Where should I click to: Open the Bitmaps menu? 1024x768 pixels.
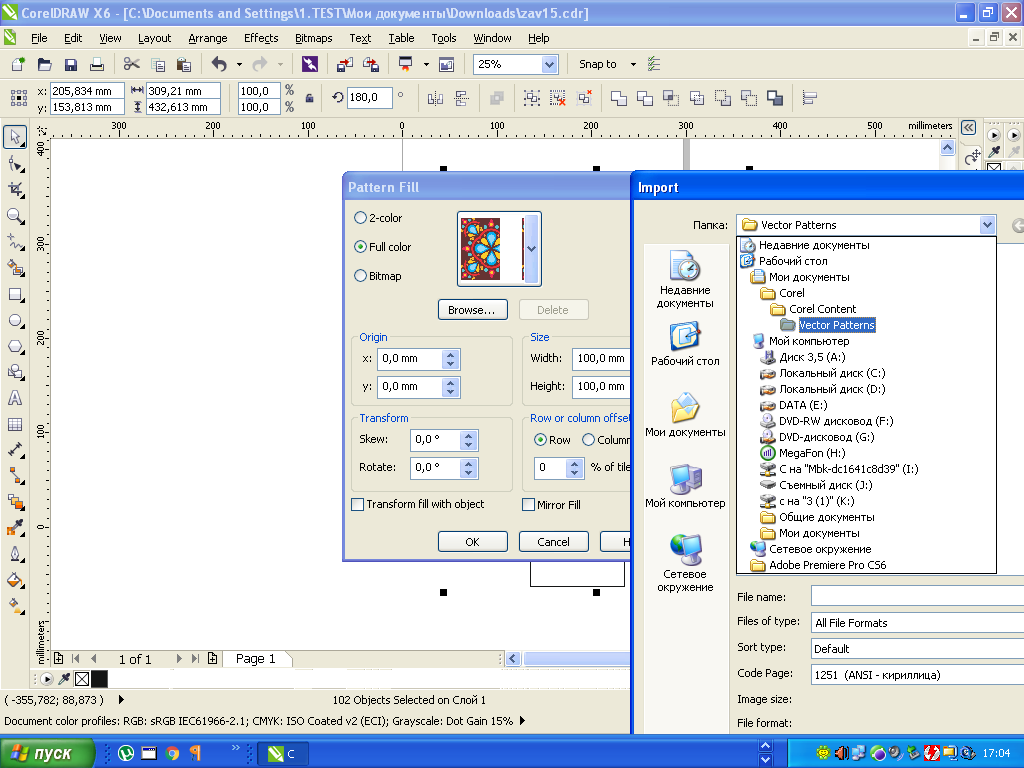click(x=313, y=38)
